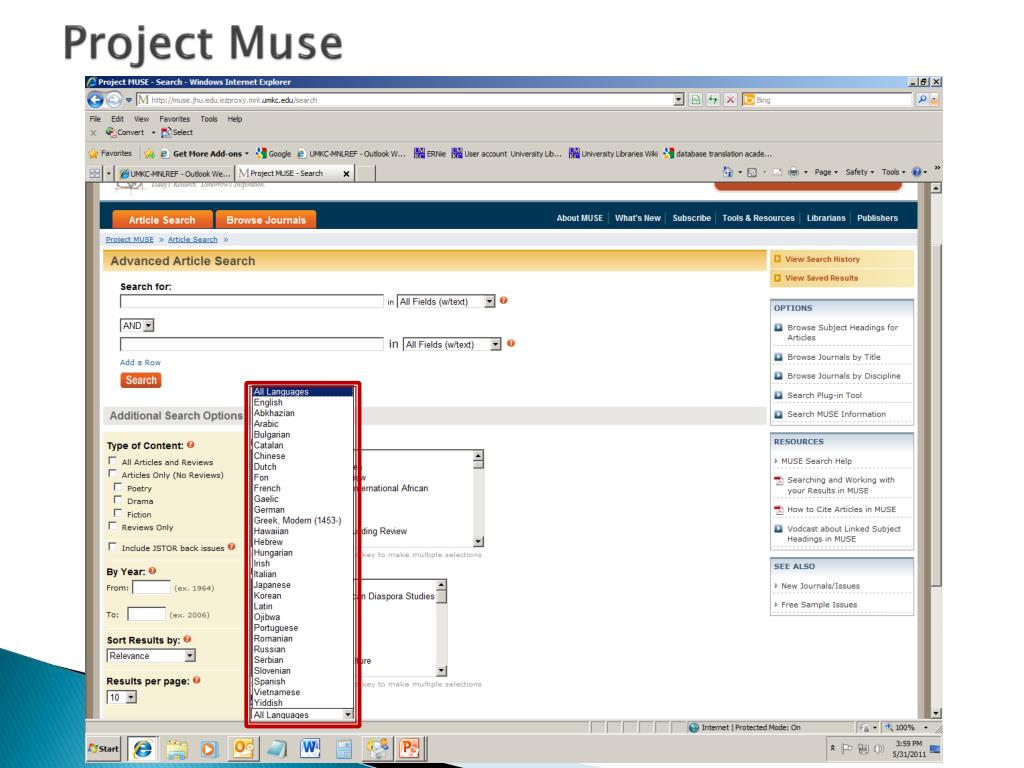1024x768 pixels.
Task: Check the Fiction checkbox
Action: pos(118,513)
